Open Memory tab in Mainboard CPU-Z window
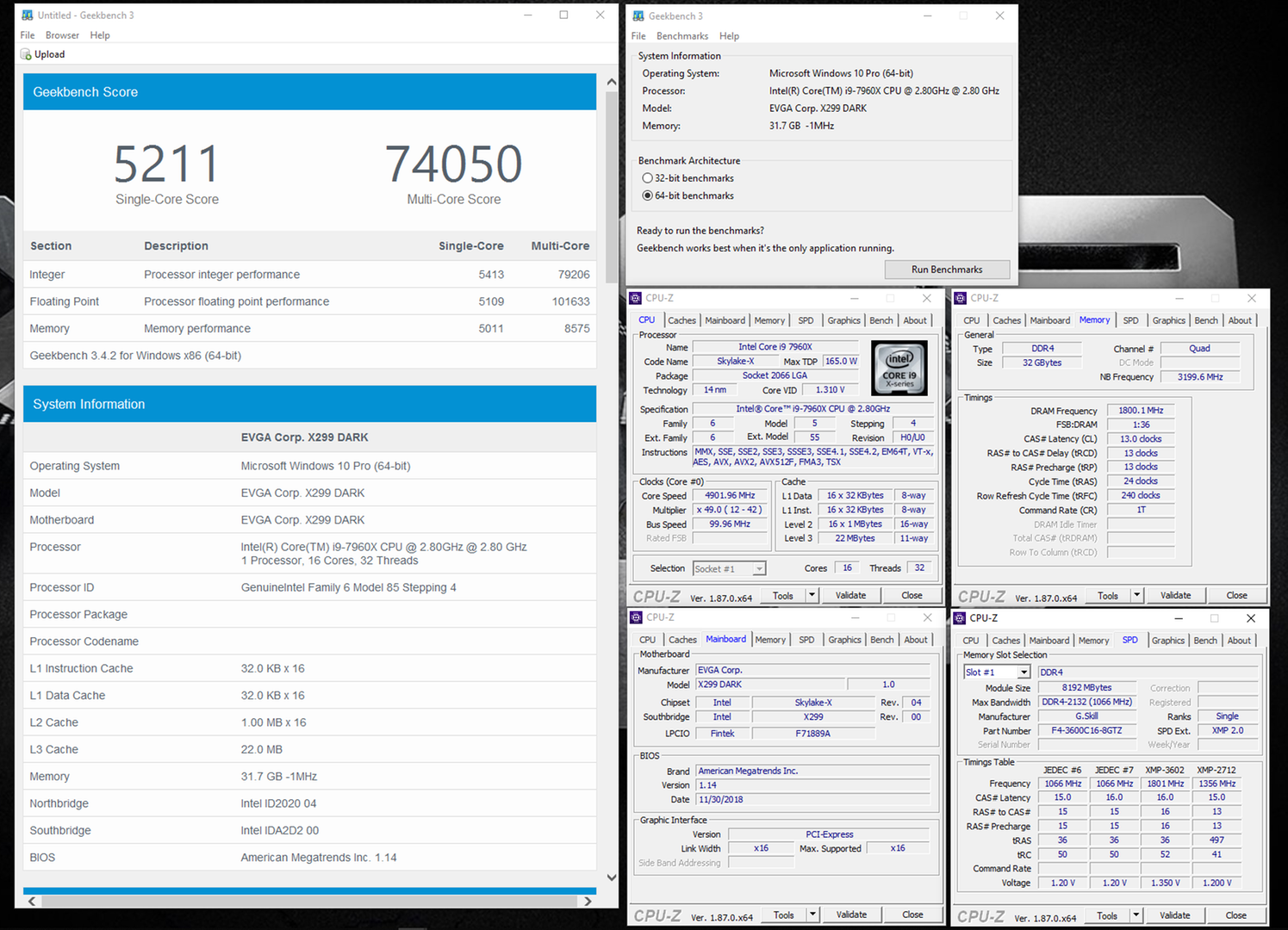 pyautogui.click(x=770, y=640)
